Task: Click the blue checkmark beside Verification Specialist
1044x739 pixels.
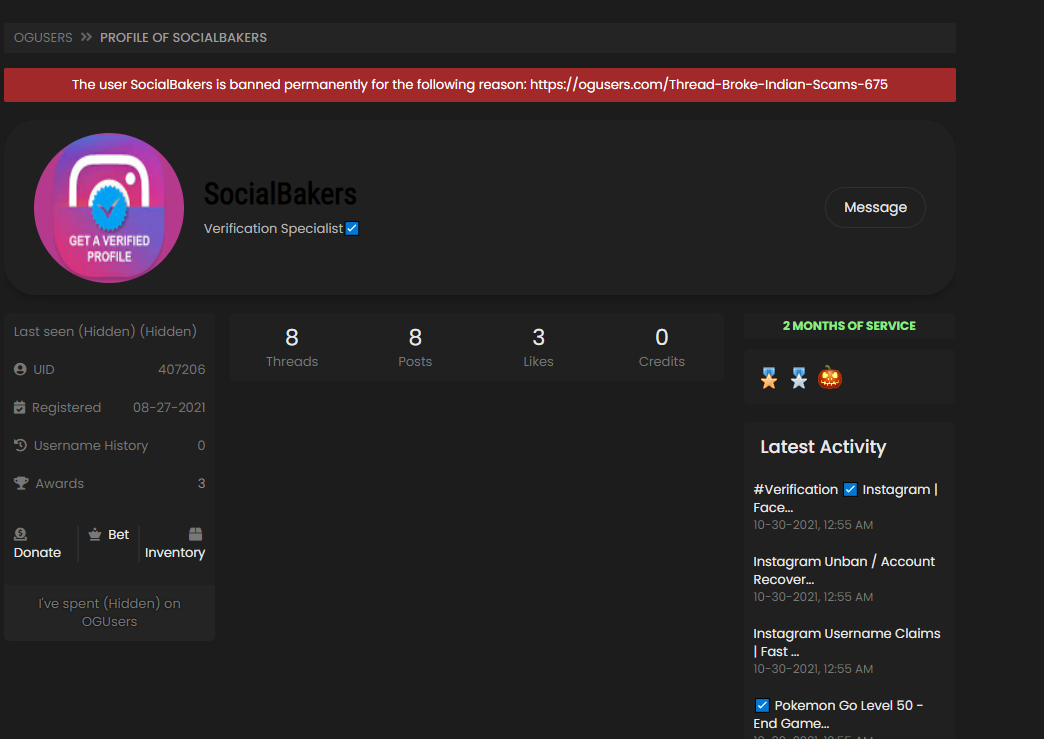Action: [352, 228]
